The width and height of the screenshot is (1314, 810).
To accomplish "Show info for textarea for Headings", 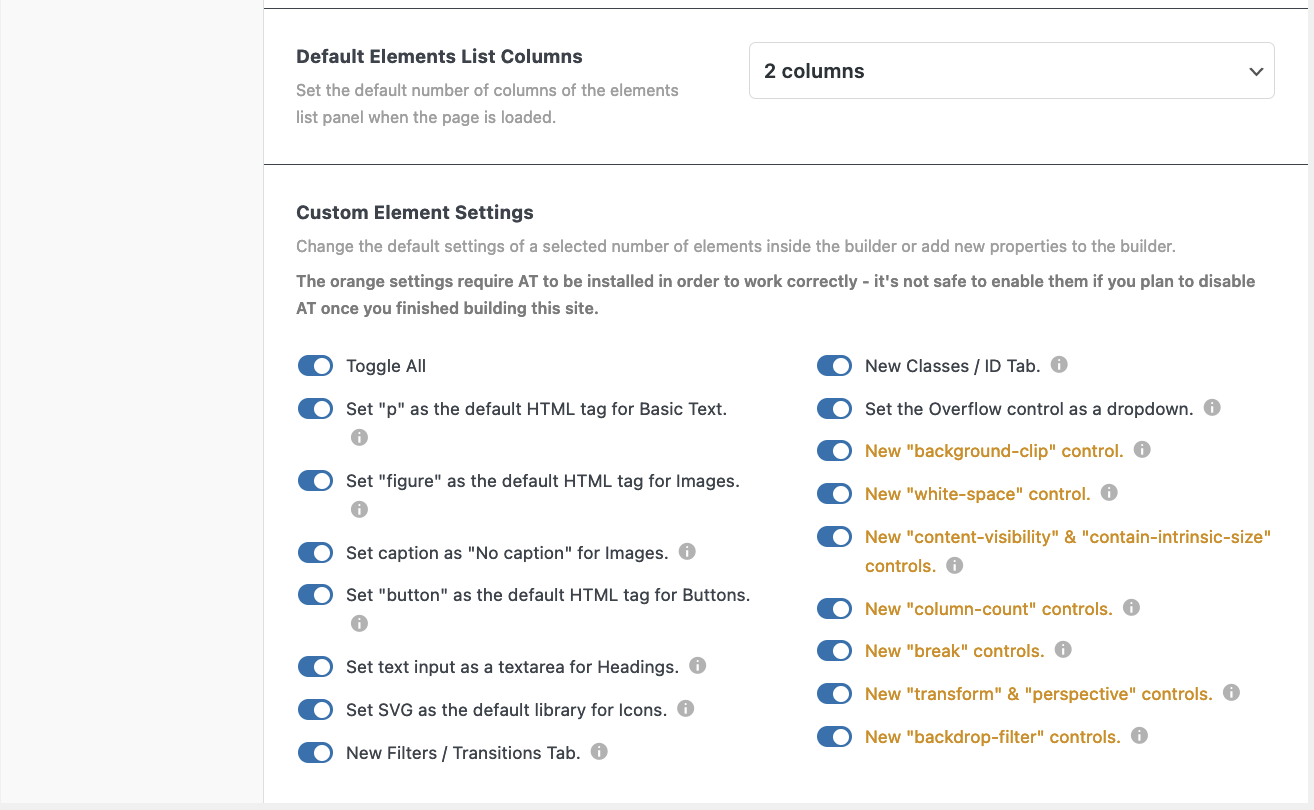I will pos(698,665).
